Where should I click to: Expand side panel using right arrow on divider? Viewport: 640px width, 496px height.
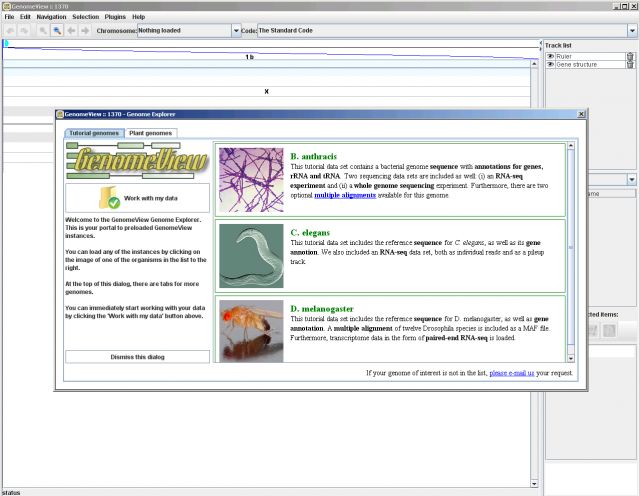click(541, 47)
